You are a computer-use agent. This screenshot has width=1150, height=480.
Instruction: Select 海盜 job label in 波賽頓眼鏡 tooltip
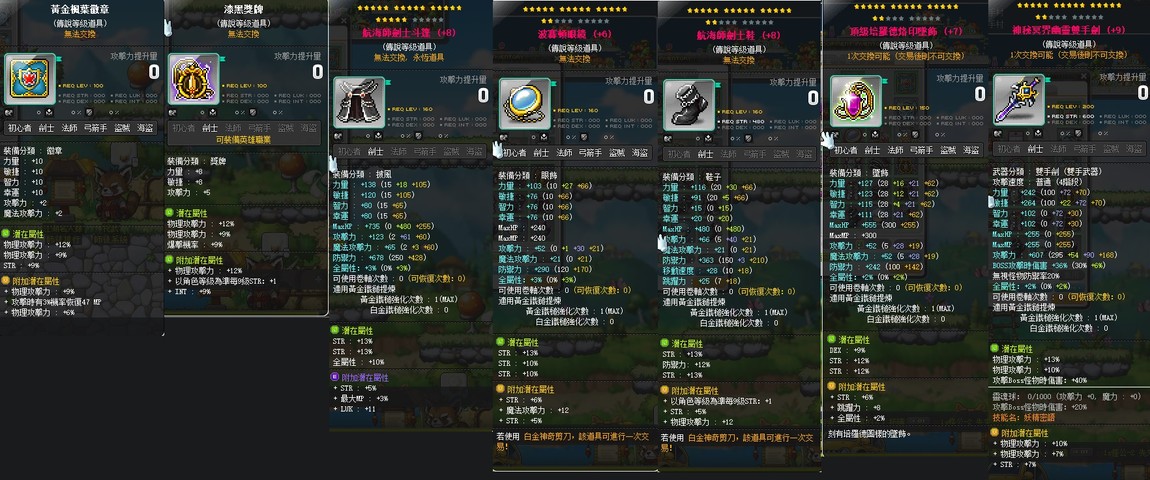[640, 153]
